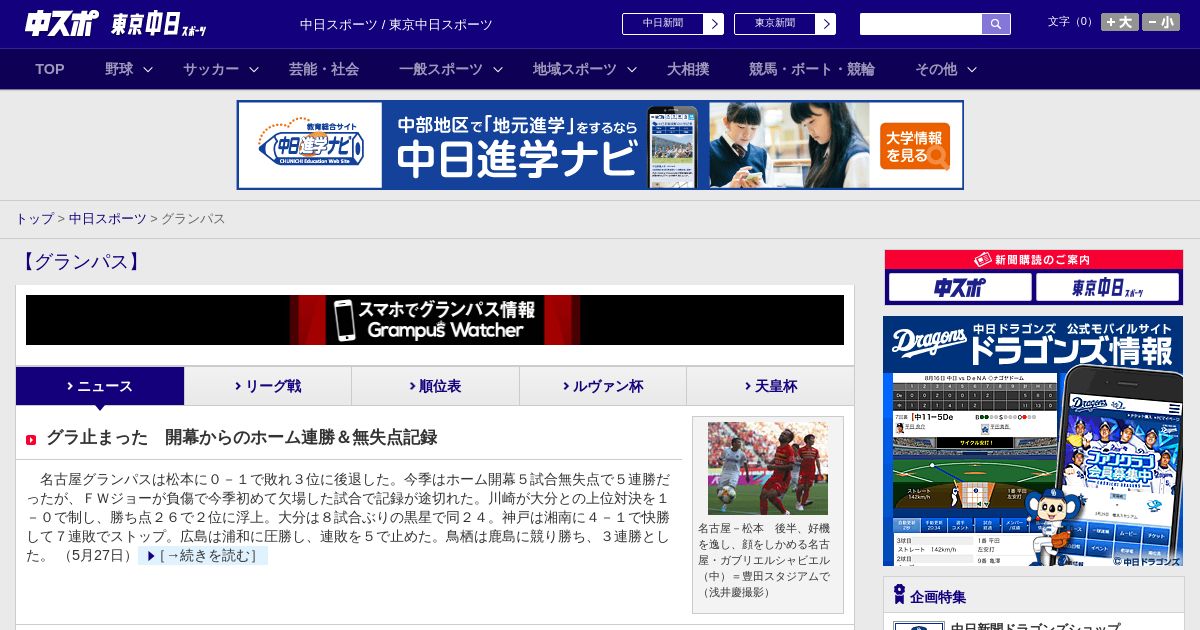1200x630 pixels.
Task: Expand the 地域スポーツ dropdown chevron
Action: point(632,69)
